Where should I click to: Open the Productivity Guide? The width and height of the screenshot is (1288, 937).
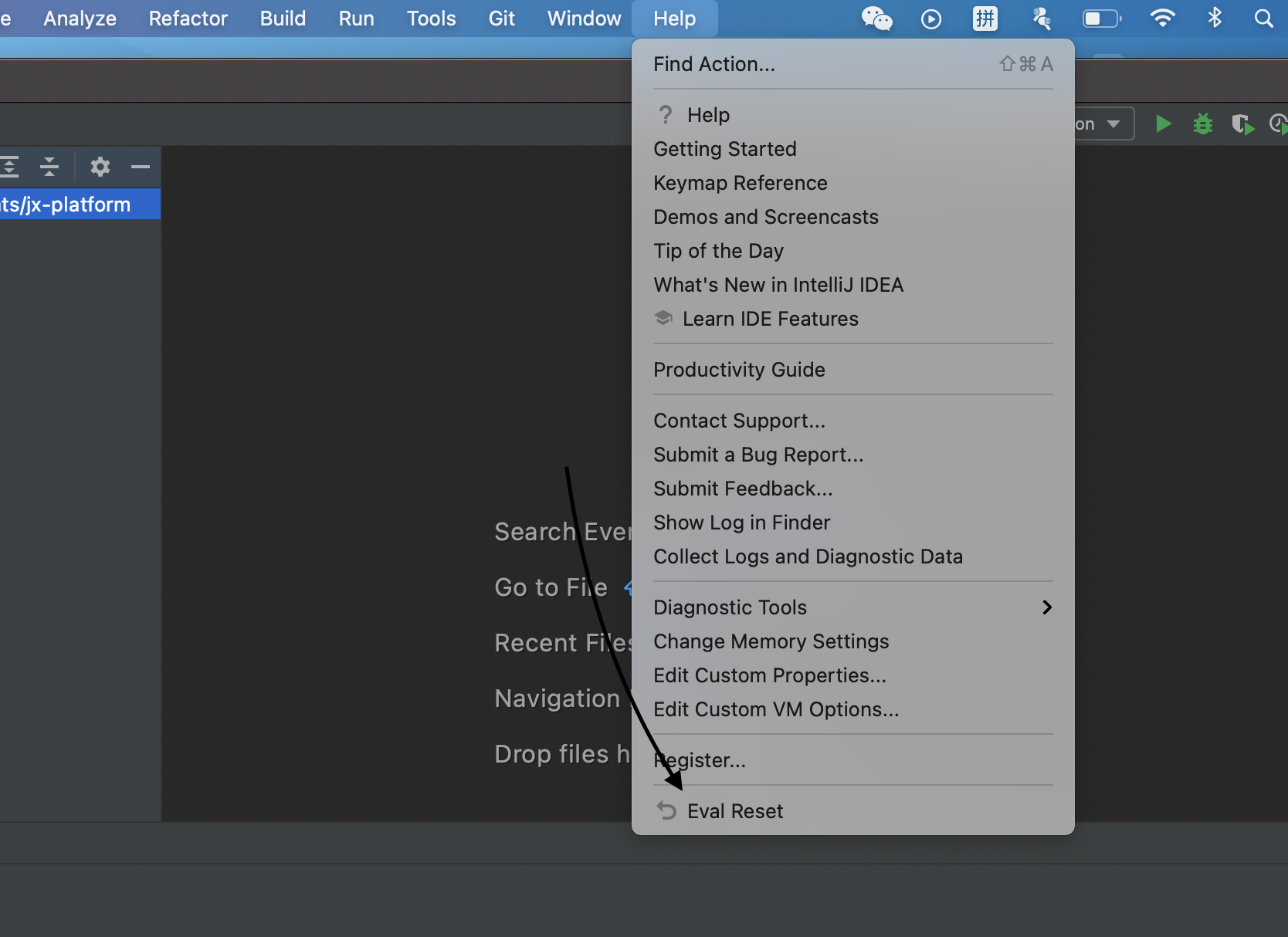coord(853,370)
